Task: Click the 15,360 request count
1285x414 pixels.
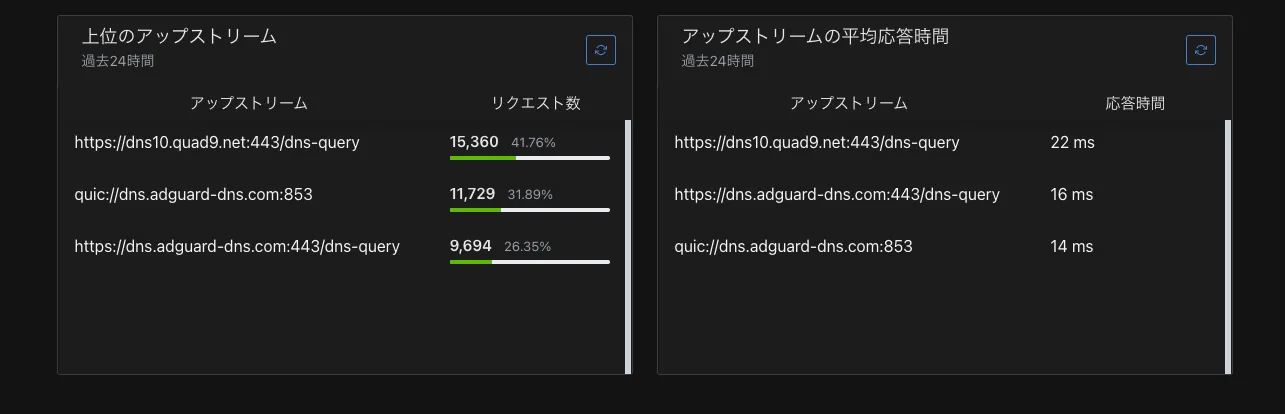Action: pos(474,142)
